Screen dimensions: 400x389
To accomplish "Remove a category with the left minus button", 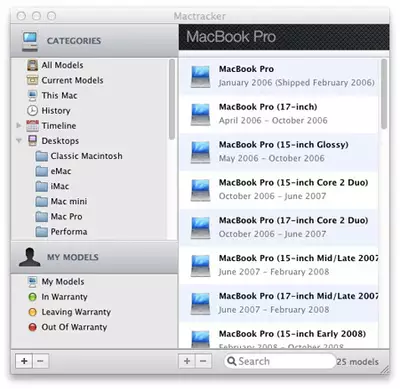I will [x=40, y=361].
